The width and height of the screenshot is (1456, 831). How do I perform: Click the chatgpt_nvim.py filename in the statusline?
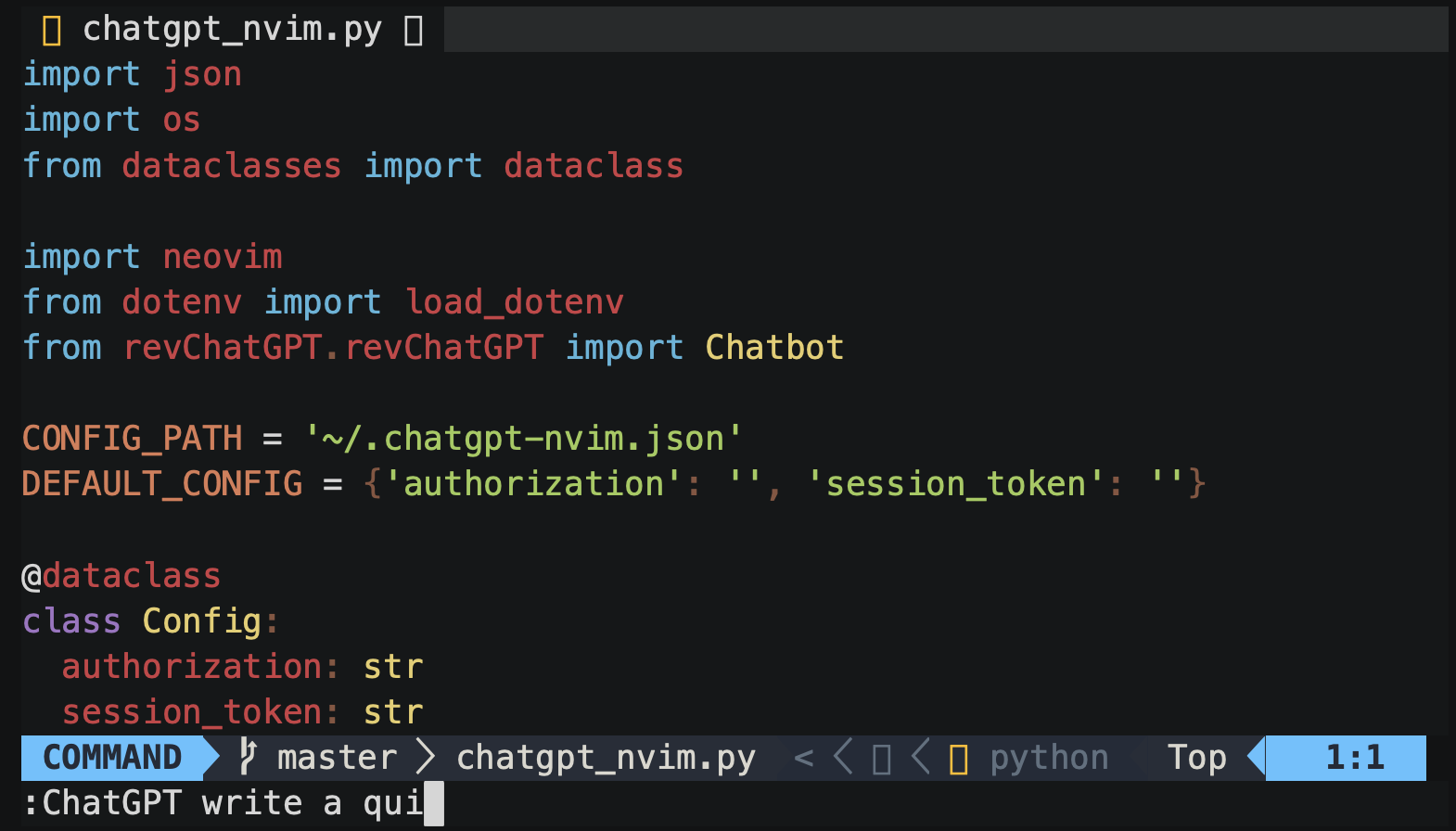click(x=606, y=758)
